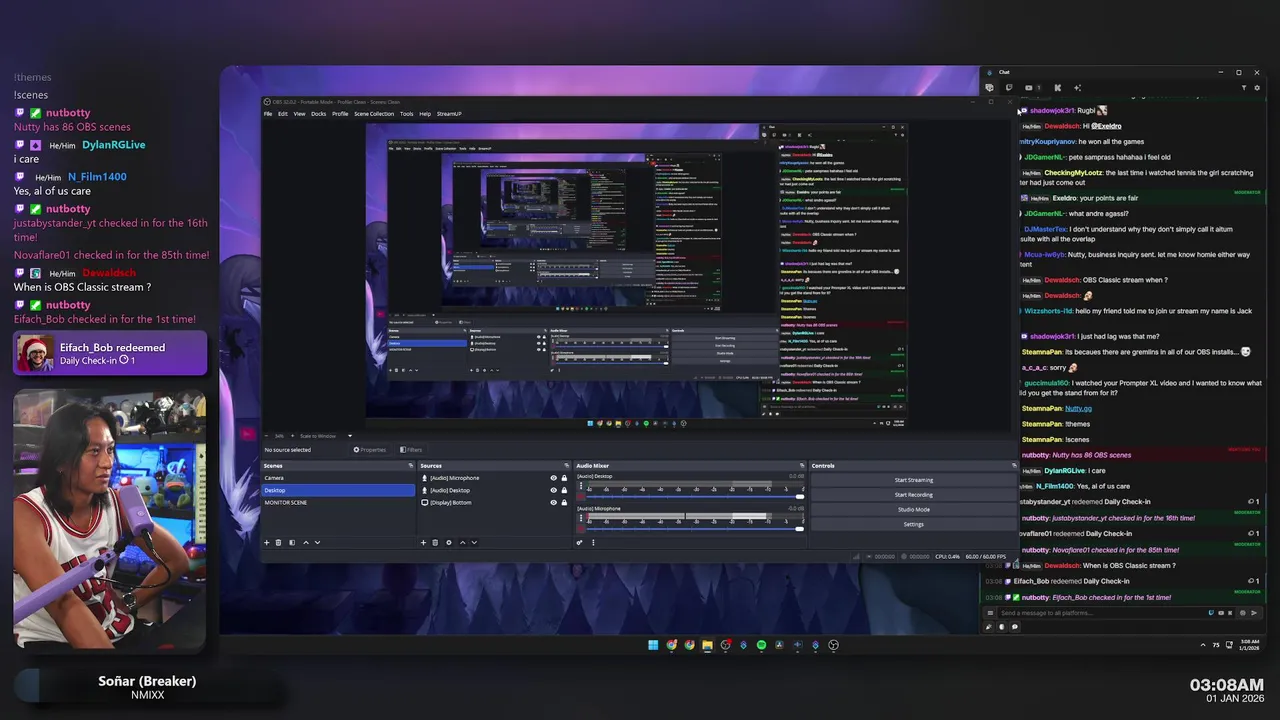
Task: Click the speech bubble icon below chat input
Action: pyautogui.click(x=1015, y=627)
